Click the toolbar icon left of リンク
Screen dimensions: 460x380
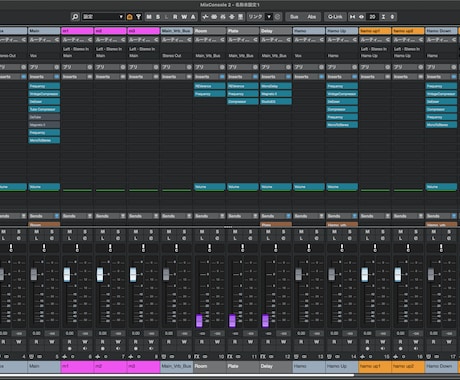tap(240, 17)
